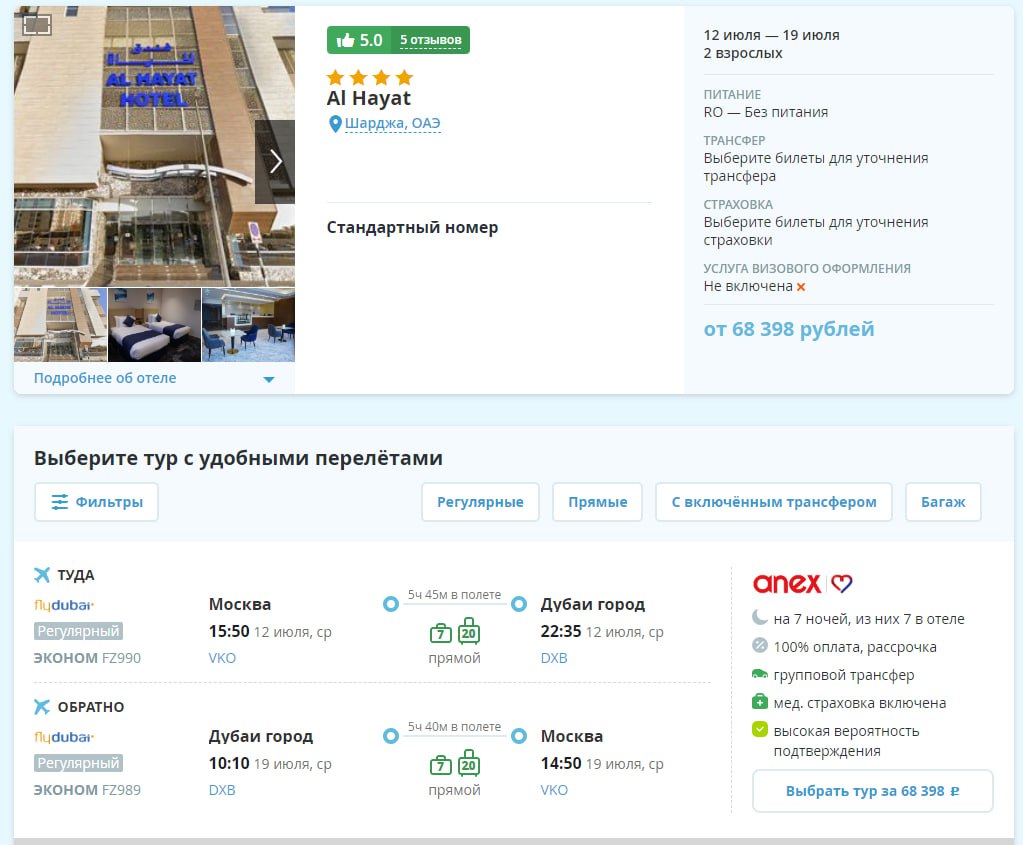This screenshot has height=845, width=1023.
Task: Click the red cross by visa service
Action: pos(801,287)
